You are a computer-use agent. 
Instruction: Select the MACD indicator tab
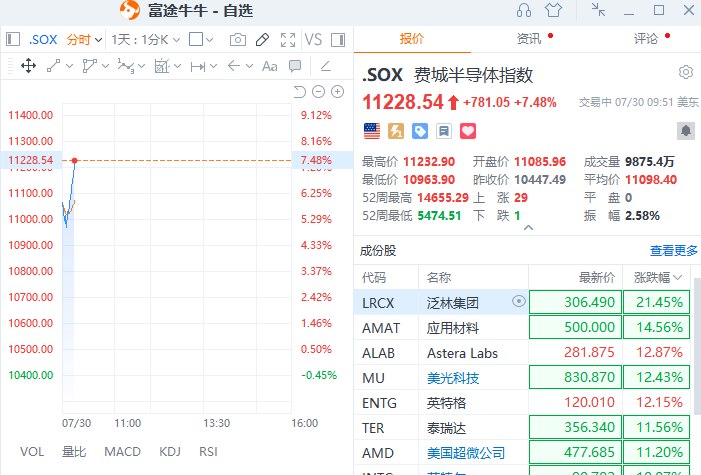[x=122, y=452]
